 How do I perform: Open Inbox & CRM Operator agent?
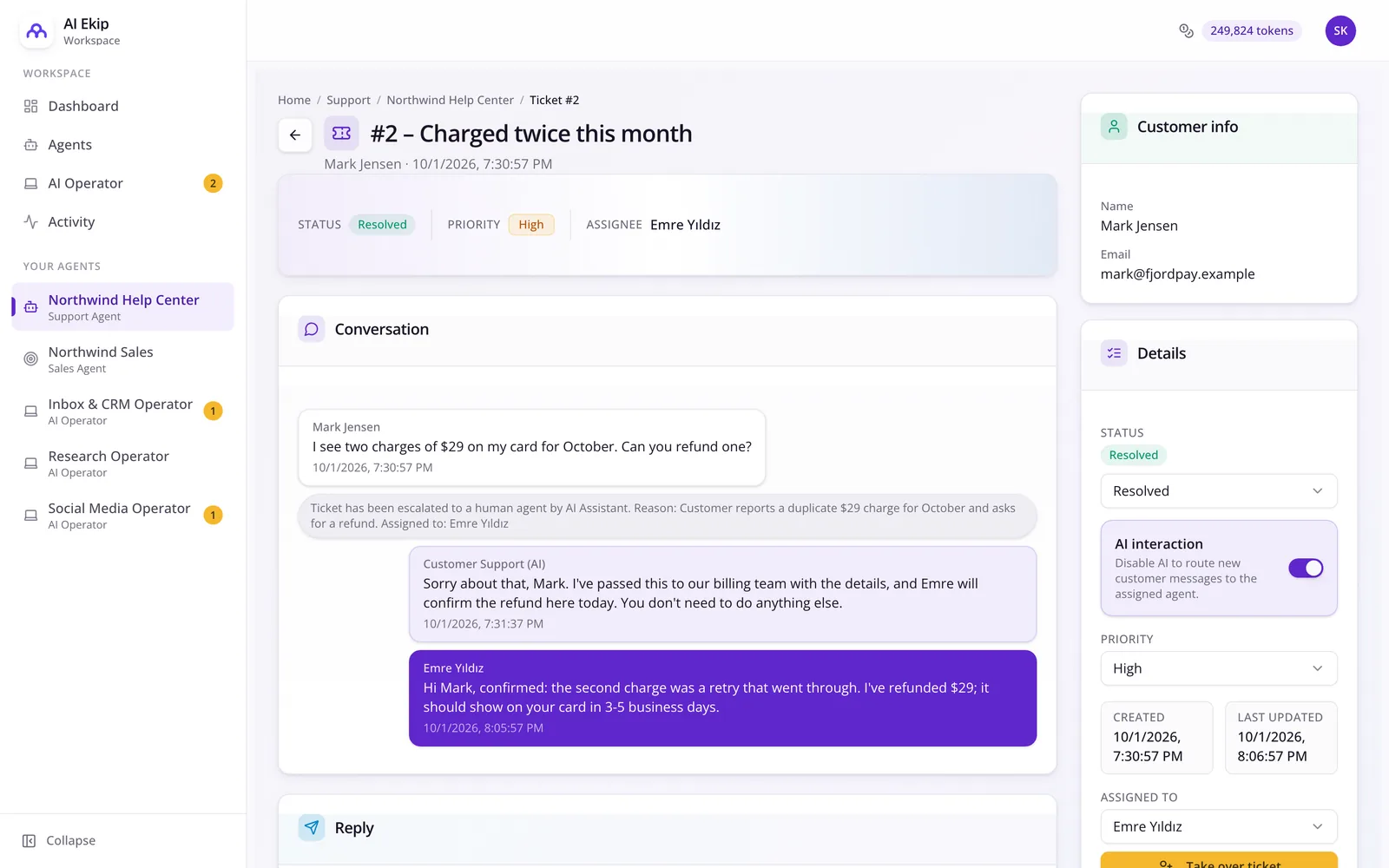coord(122,411)
